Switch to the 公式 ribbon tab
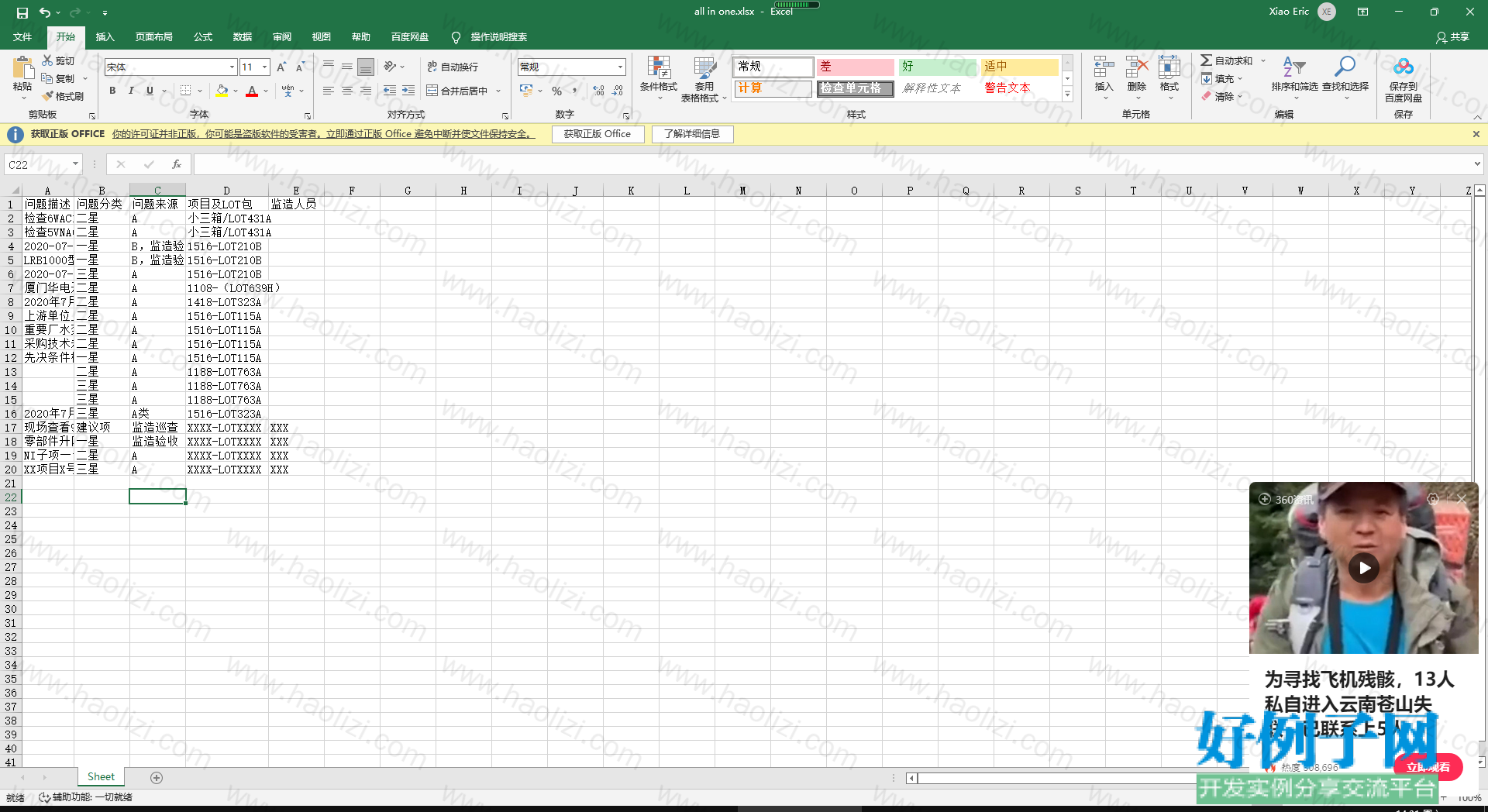This screenshot has height=812, width=1488. [203, 37]
